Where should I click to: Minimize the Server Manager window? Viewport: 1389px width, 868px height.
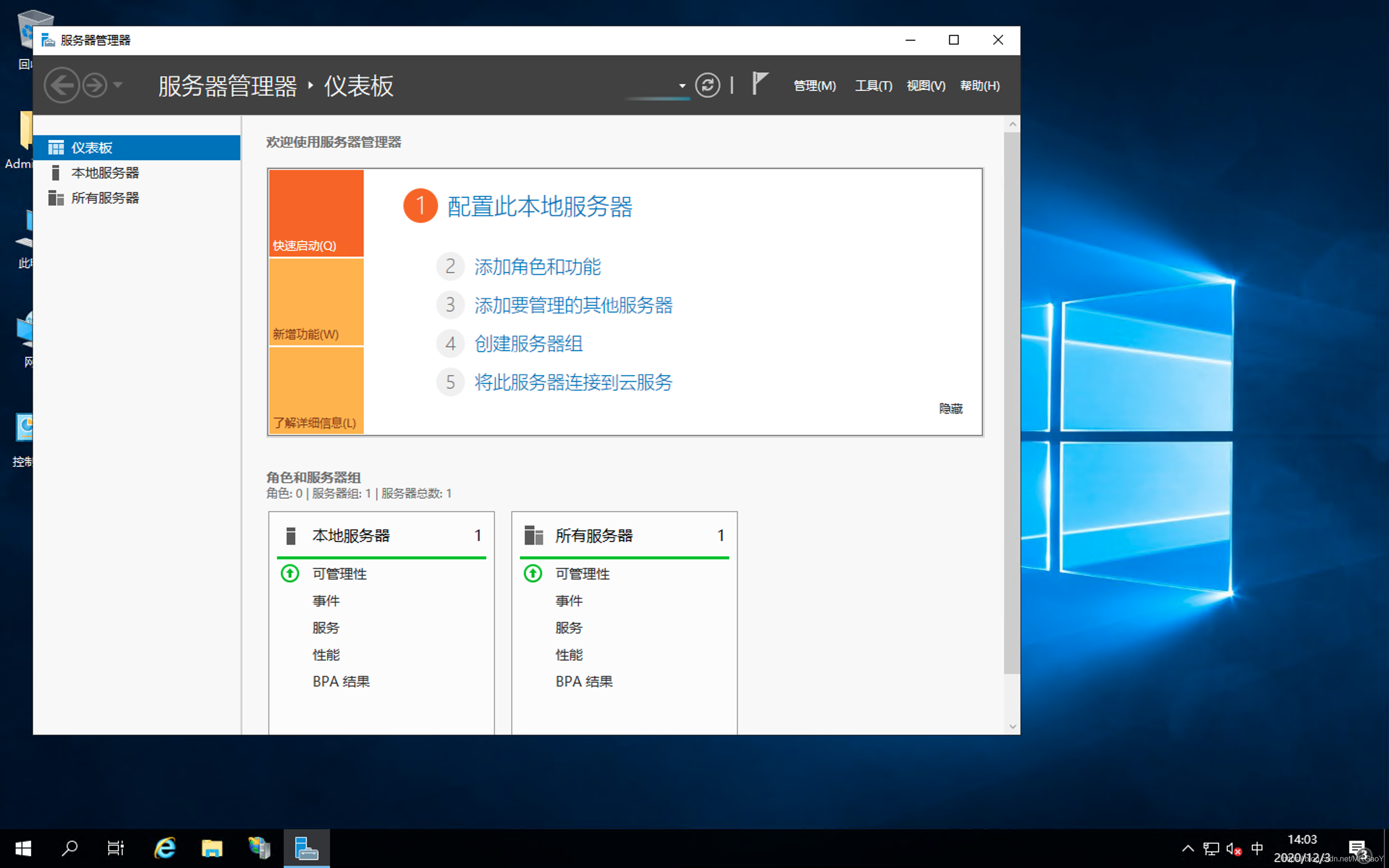click(x=910, y=40)
